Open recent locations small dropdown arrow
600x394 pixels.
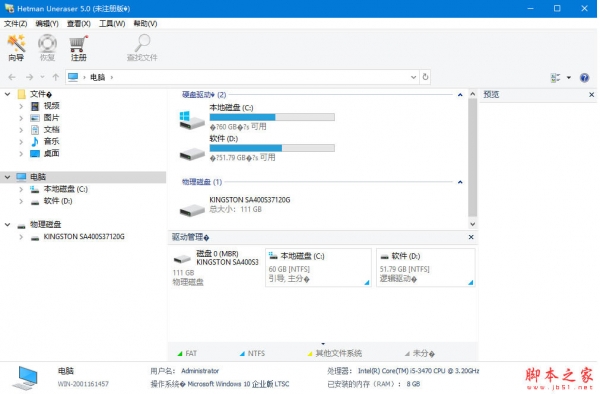click(x=42, y=77)
